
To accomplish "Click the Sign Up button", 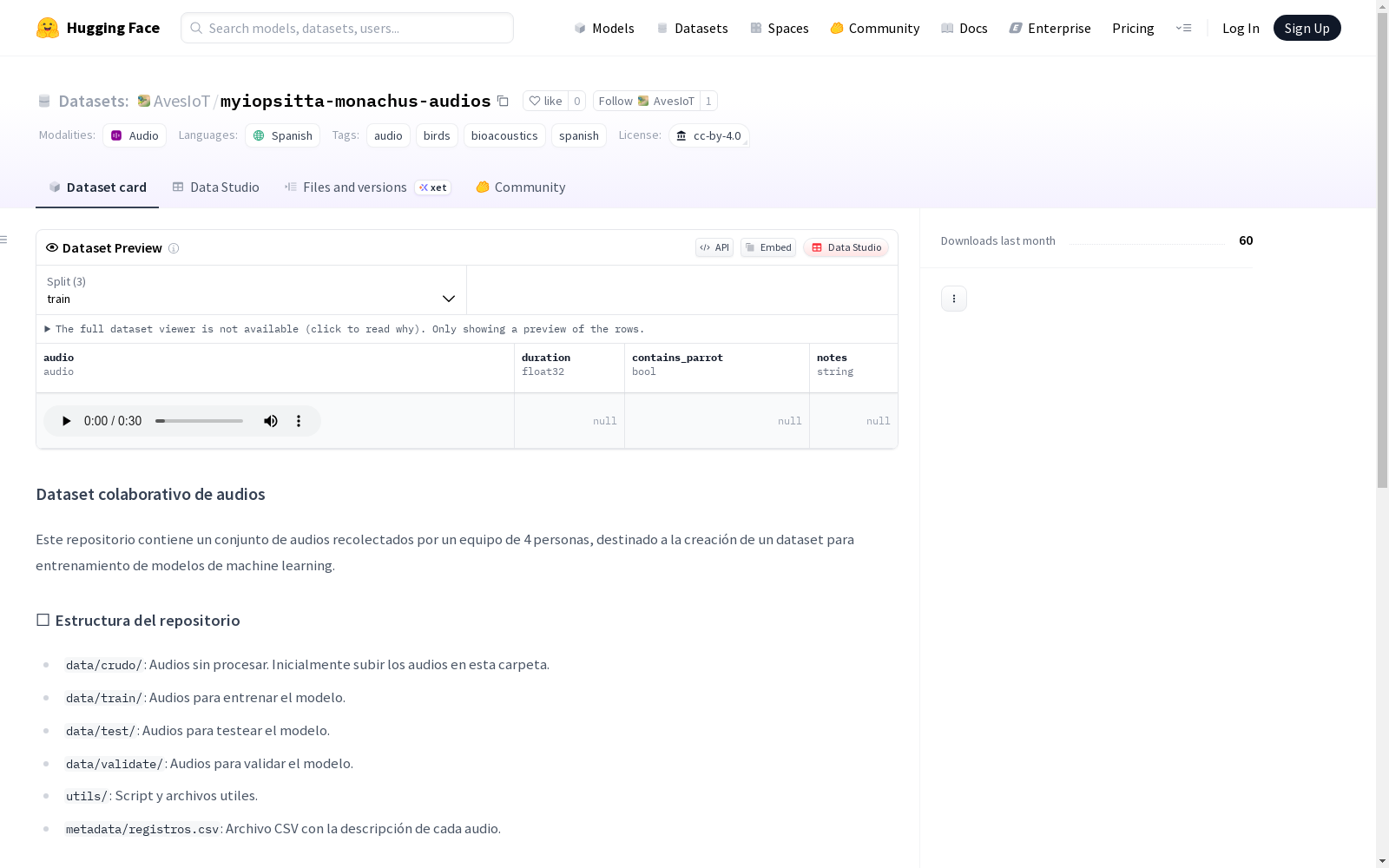I will pos(1307,28).
